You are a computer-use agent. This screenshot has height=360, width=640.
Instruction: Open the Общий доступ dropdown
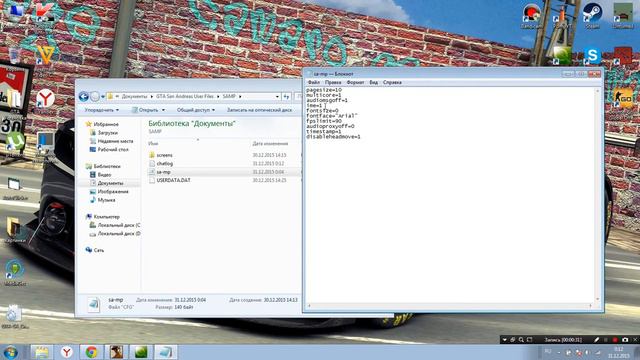(196, 110)
